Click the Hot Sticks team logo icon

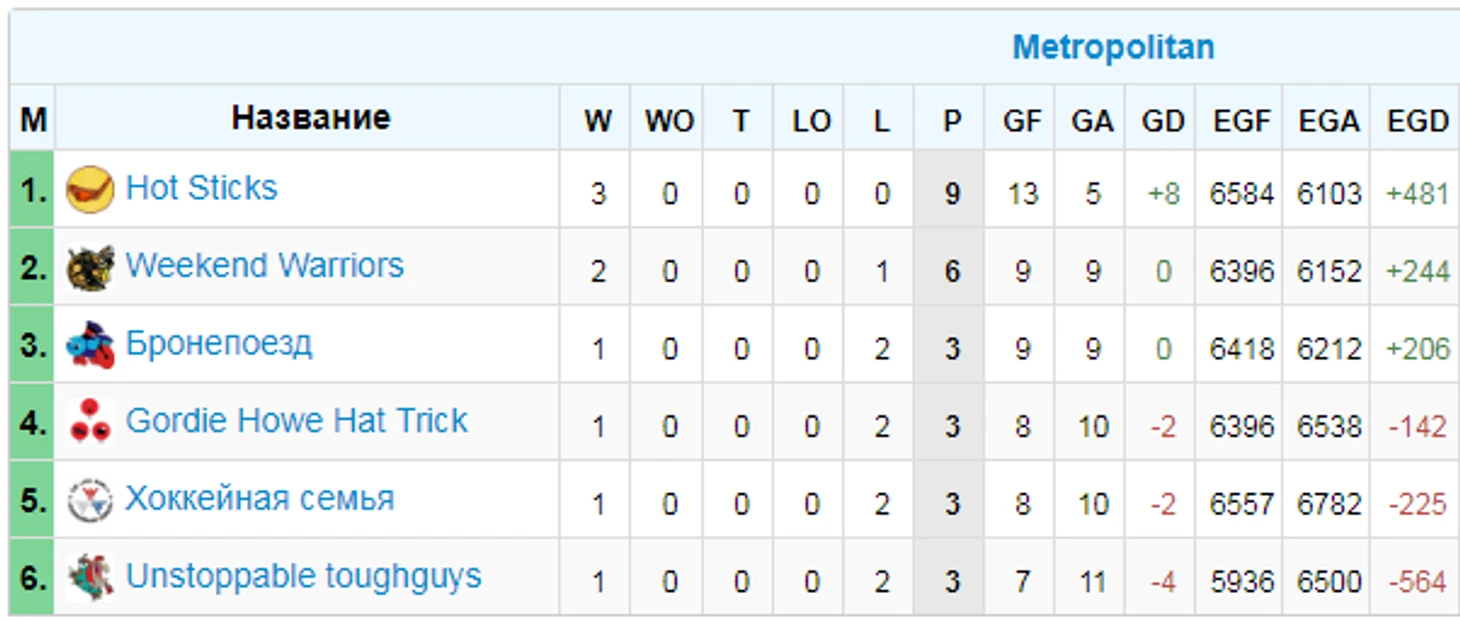(x=90, y=189)
